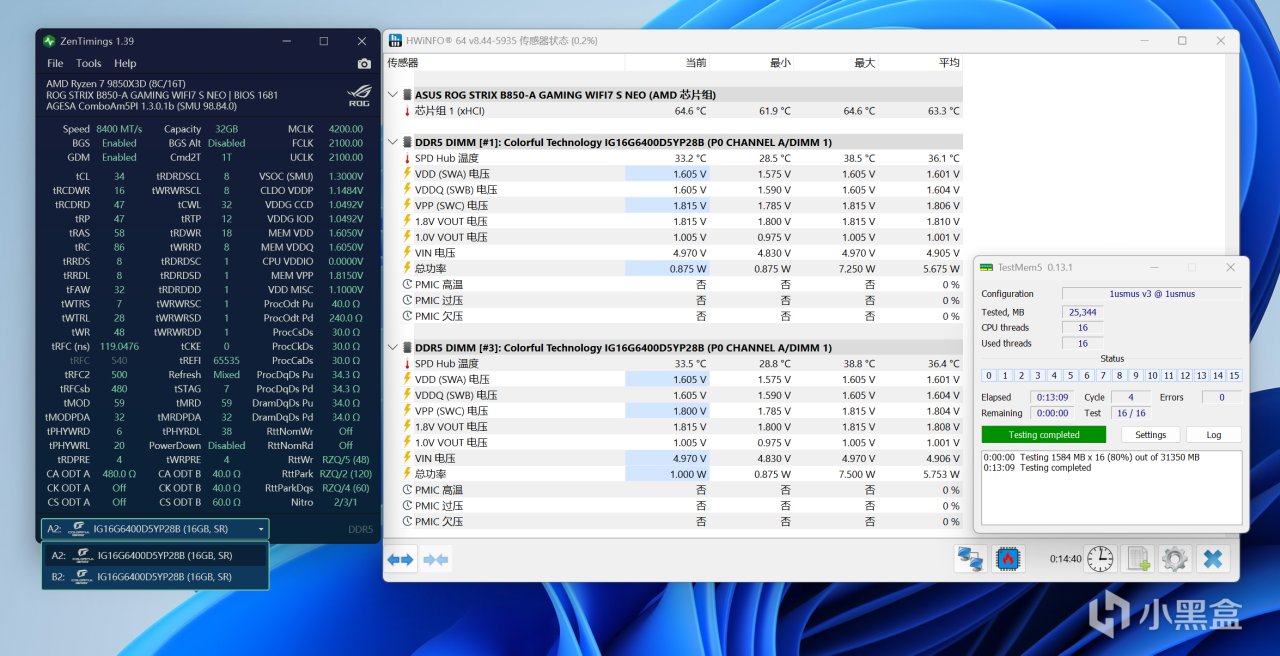1280x656 pixels.
Task: Click lightning icon of 1.8V VOUT 电压 under DIMM [#1]
Action: (407, 222)
